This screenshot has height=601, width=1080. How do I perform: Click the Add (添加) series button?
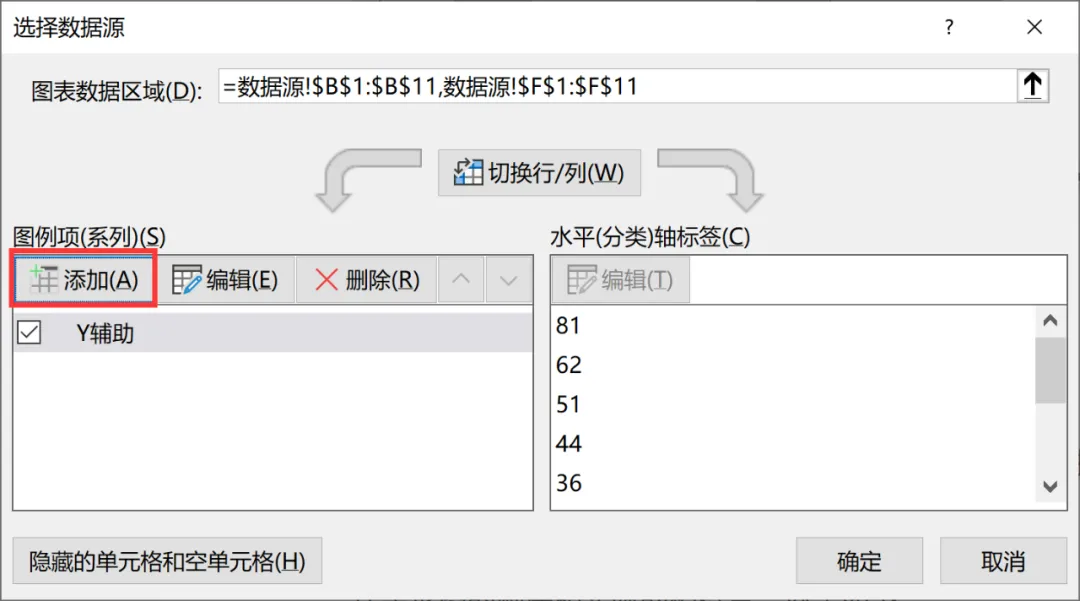click(84, 280)
